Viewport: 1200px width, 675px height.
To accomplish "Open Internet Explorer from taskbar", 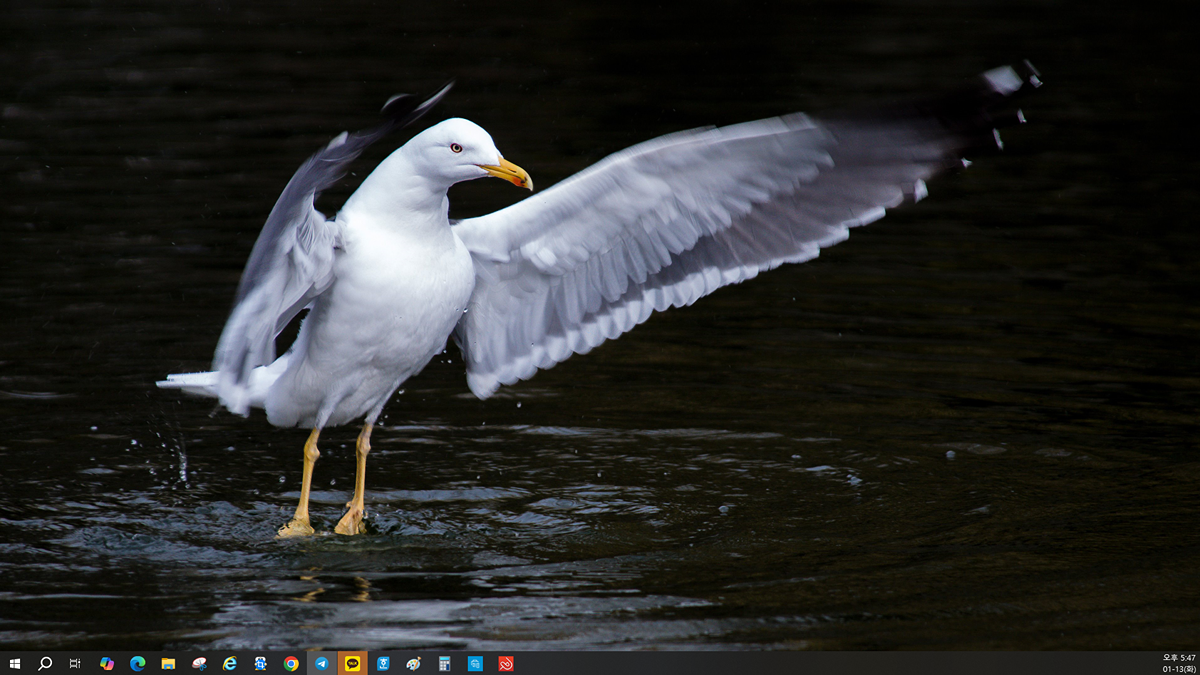I will point(230,663).
